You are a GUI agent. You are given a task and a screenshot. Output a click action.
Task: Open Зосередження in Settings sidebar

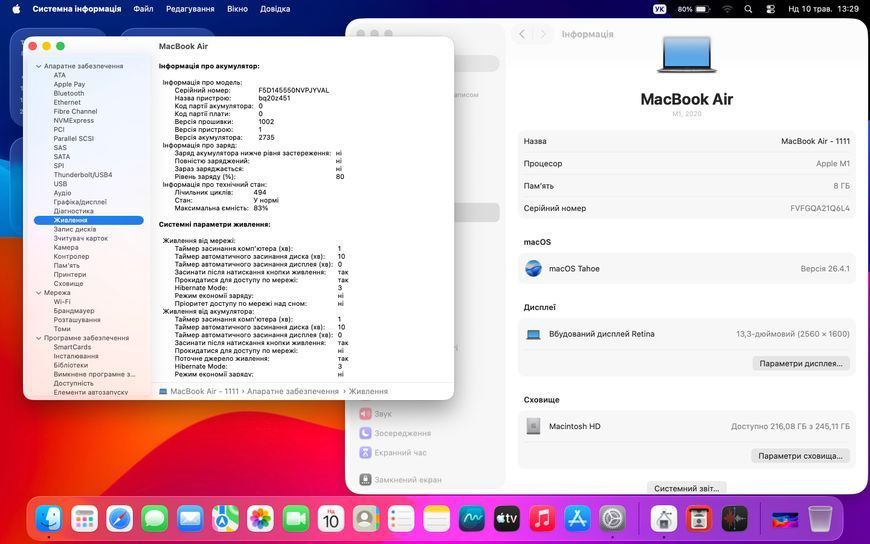click(394, 433)
